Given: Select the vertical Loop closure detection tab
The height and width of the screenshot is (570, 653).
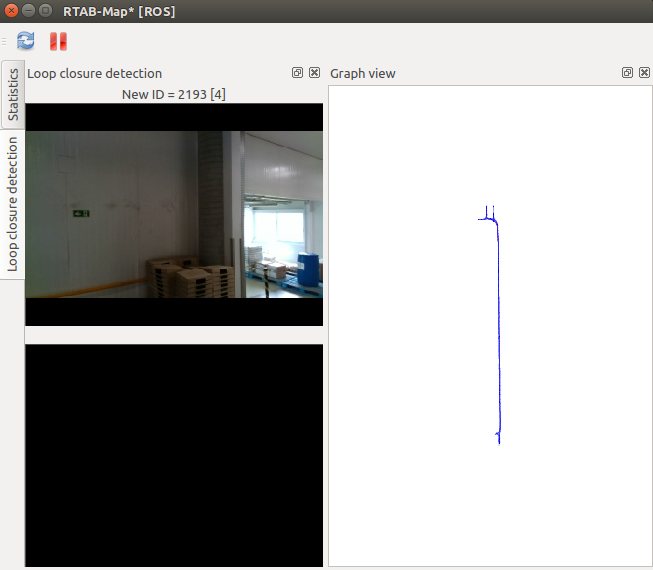Looking at the screenshot, I should tap(13, 204).
